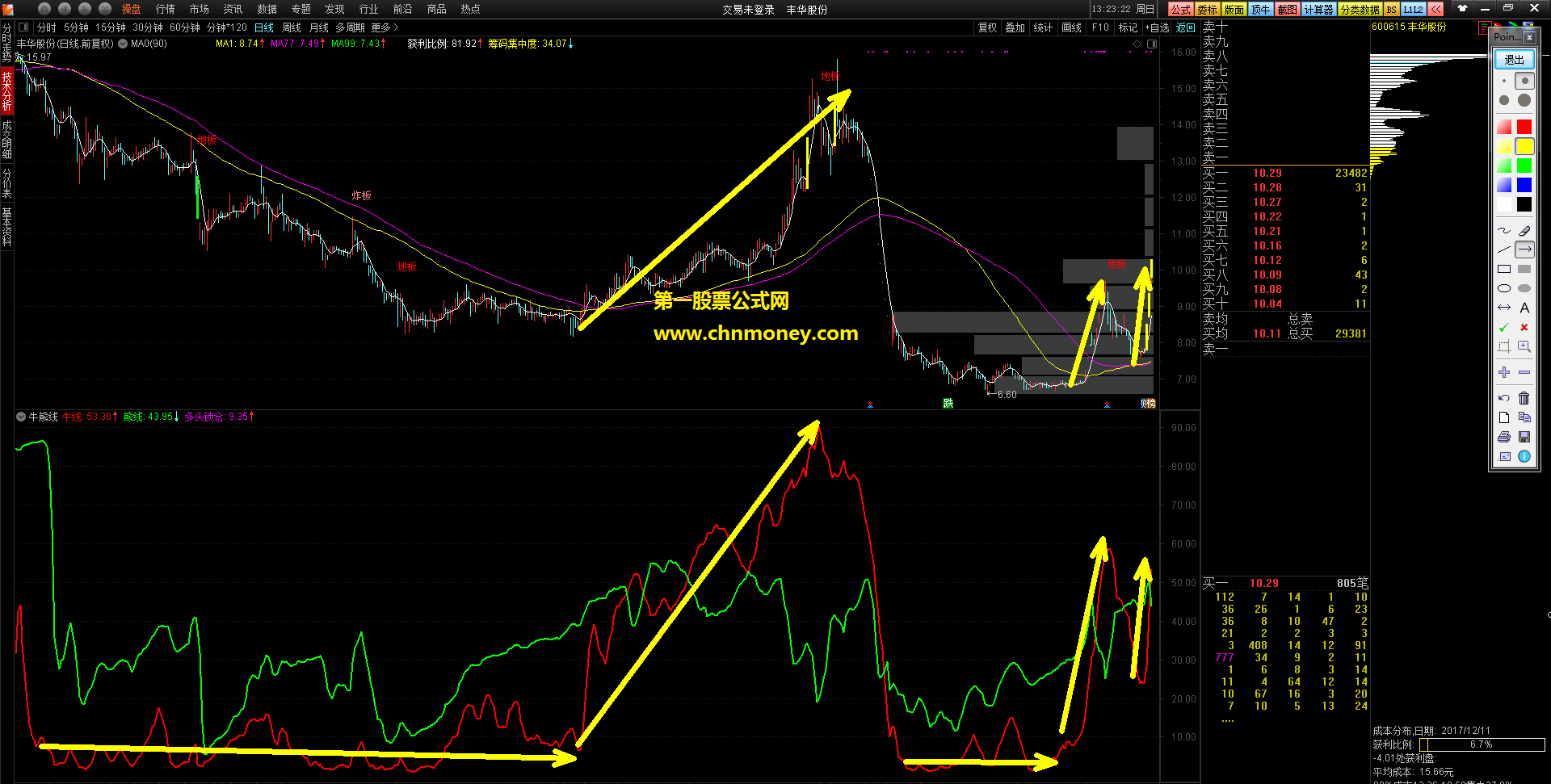This screenshot has height=784, width=1551.
Task: Pick the translucent yellow color swatch
Action: (1503, 146)
